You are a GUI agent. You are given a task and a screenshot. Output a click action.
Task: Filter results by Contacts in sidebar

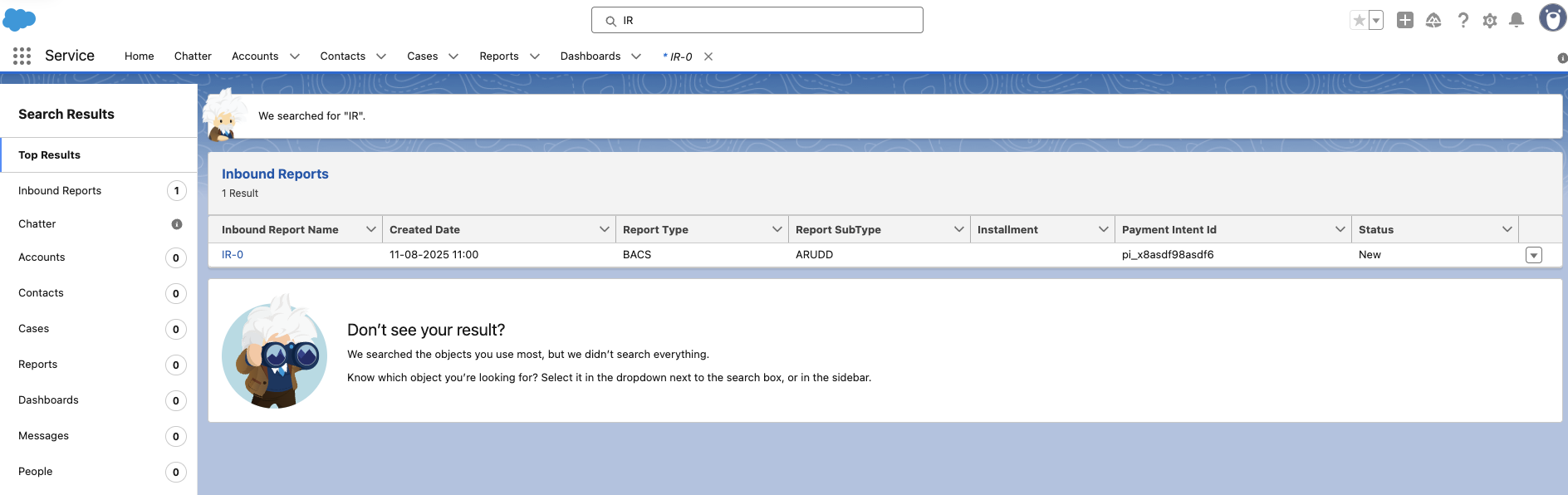(x=99, y=293)
